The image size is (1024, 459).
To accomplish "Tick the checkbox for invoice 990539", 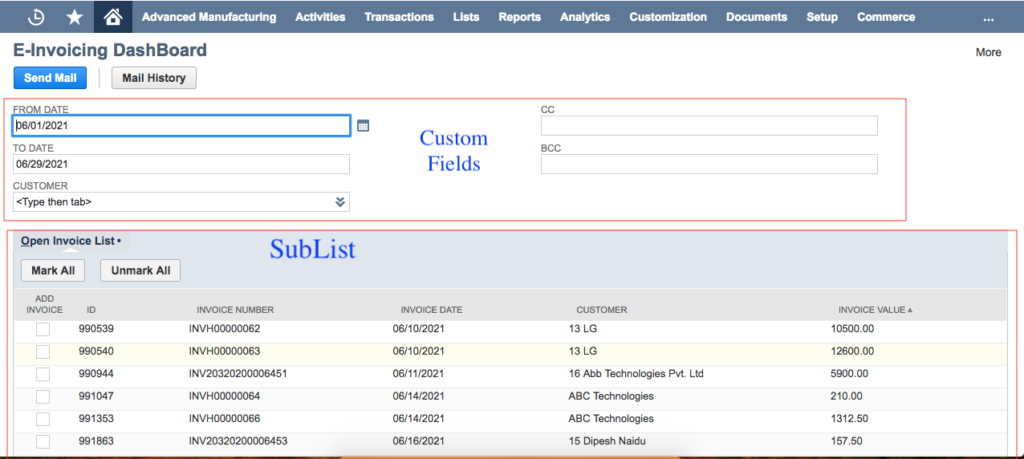I will coord(43,329).
